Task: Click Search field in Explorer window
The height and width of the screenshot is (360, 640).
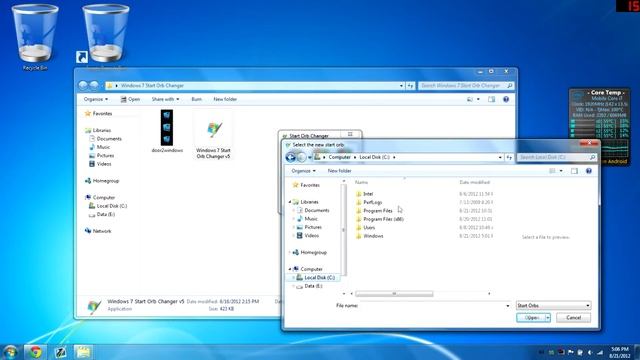Action: tap(466, 86)
